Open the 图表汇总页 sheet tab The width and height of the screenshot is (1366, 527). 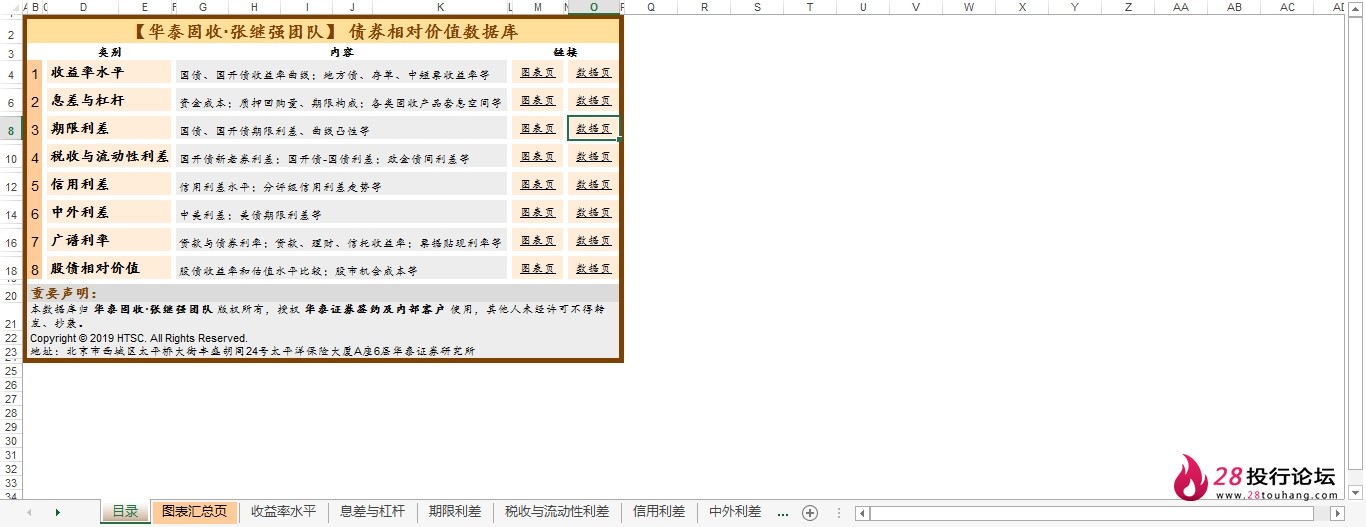pyautogui.click(x=195, y=512)
